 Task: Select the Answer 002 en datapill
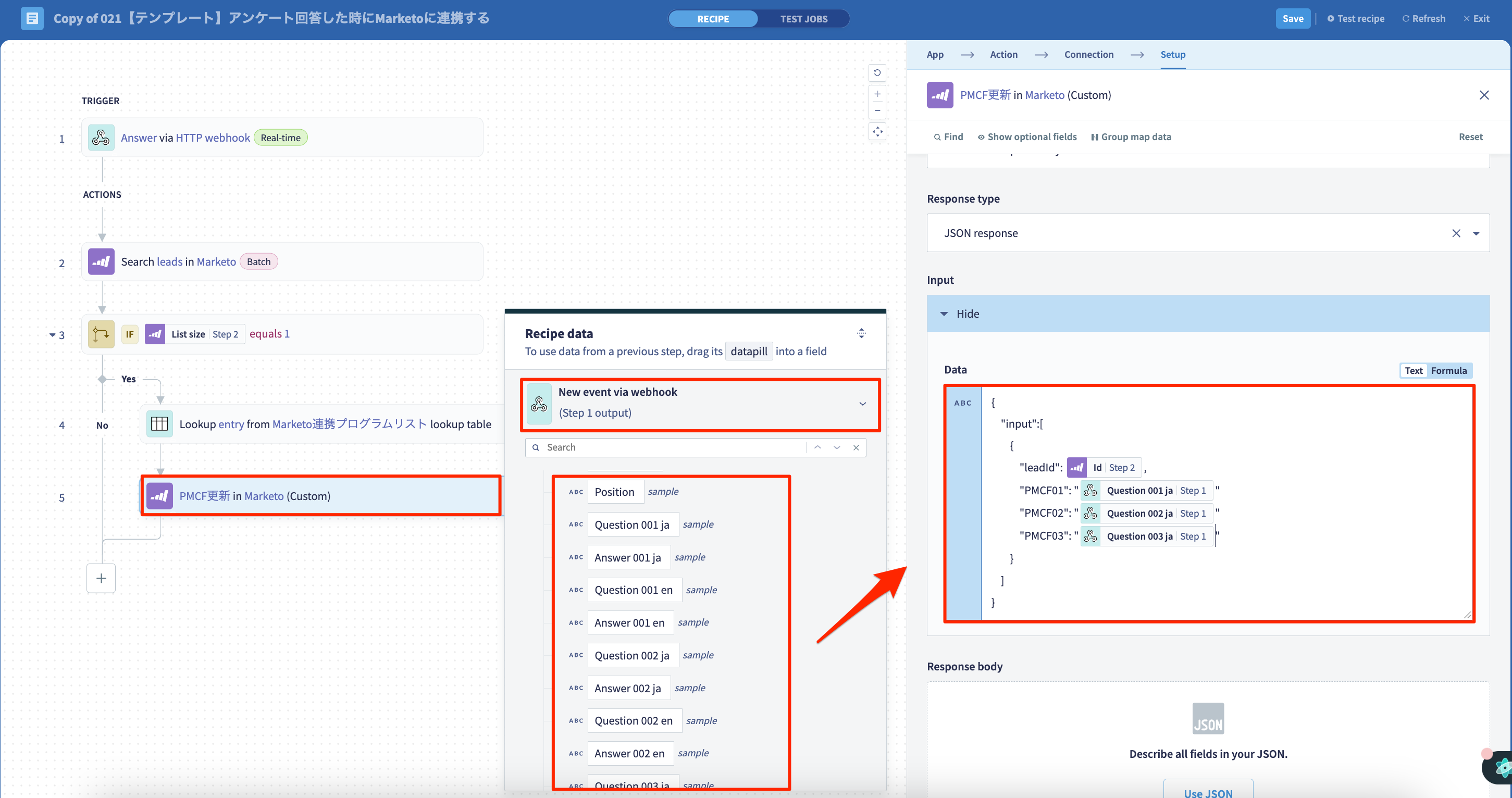(630, 753)
